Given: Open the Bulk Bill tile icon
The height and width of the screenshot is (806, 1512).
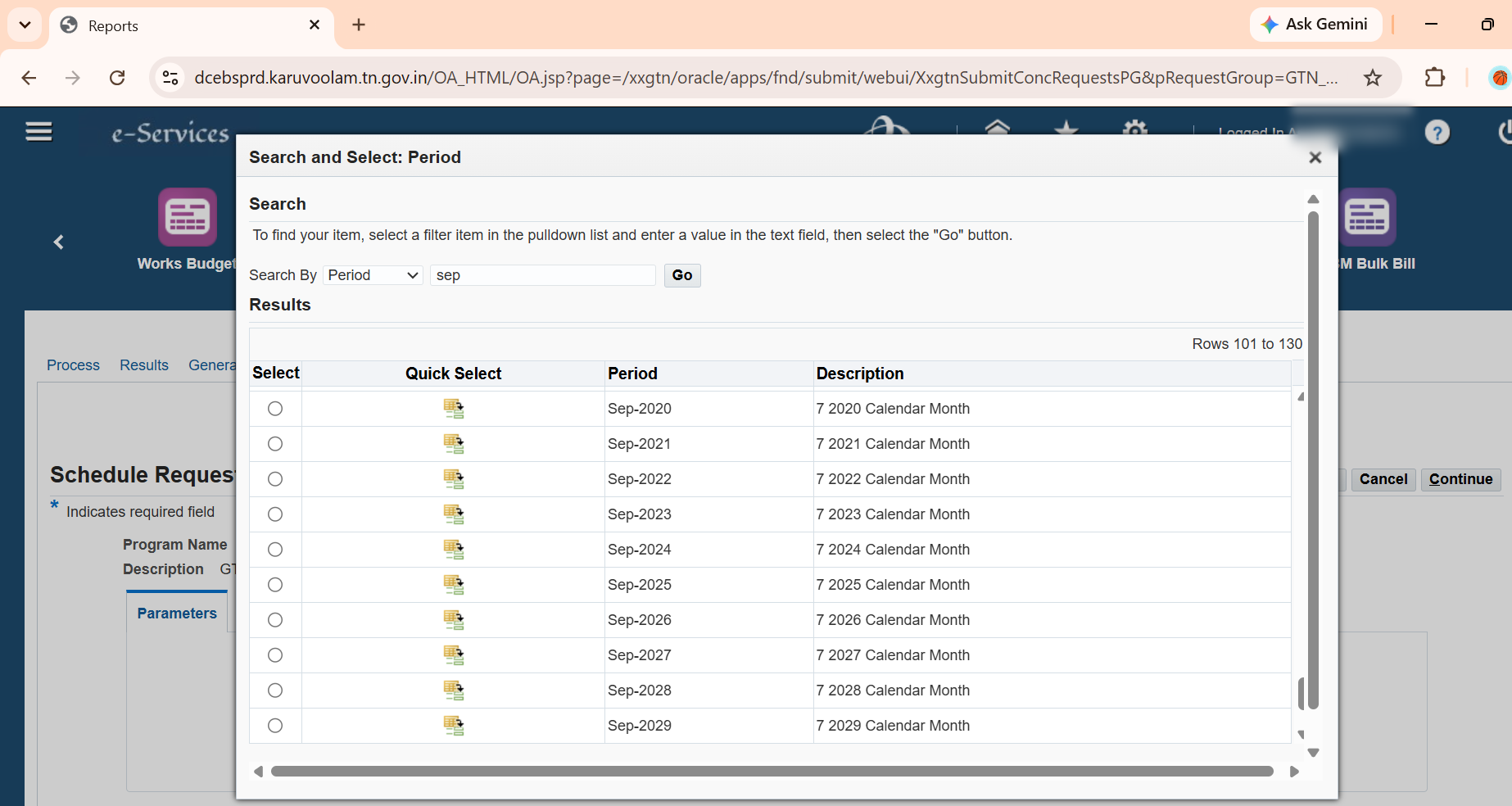Looking at the screenshot, I should (1367, 217).
